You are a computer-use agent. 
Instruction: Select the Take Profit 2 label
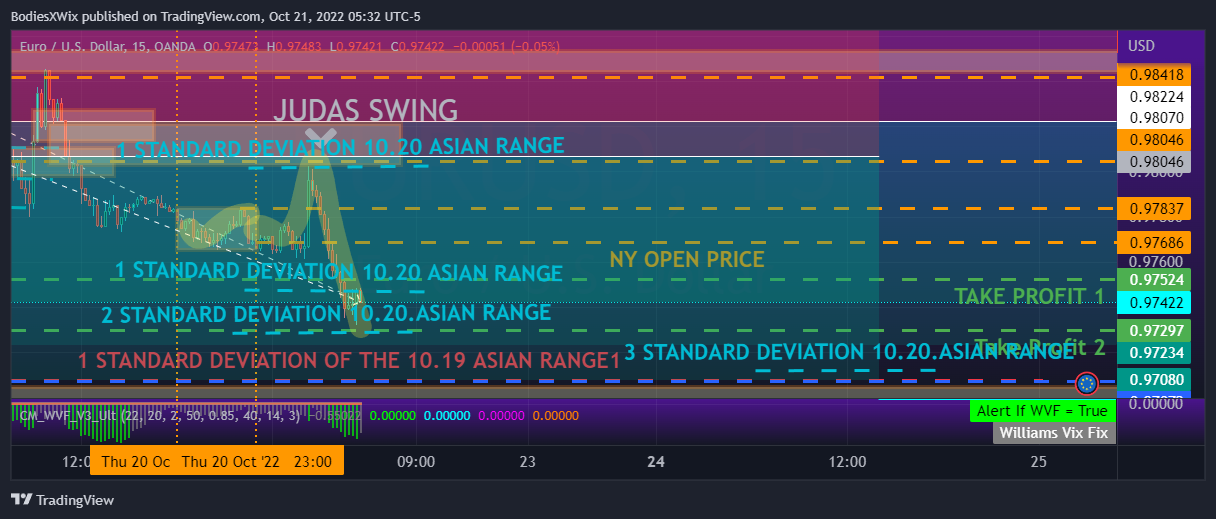tap(1040, 347)
